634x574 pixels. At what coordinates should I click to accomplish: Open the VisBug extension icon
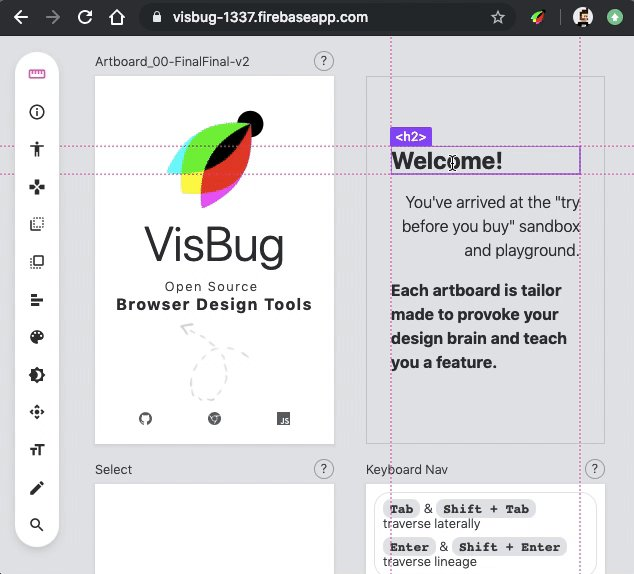tap(538, 17)
